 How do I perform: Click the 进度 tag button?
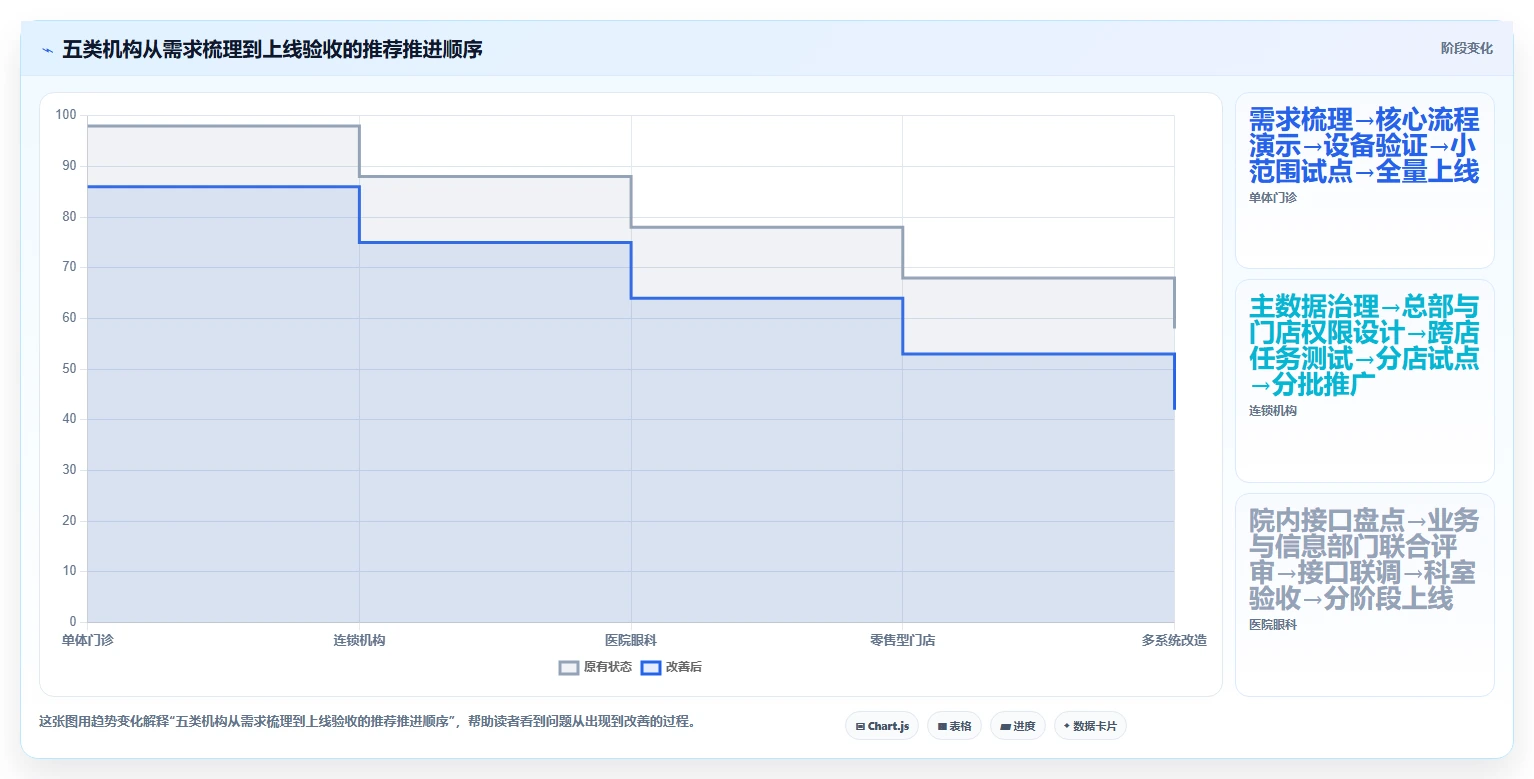point(1018,726)
